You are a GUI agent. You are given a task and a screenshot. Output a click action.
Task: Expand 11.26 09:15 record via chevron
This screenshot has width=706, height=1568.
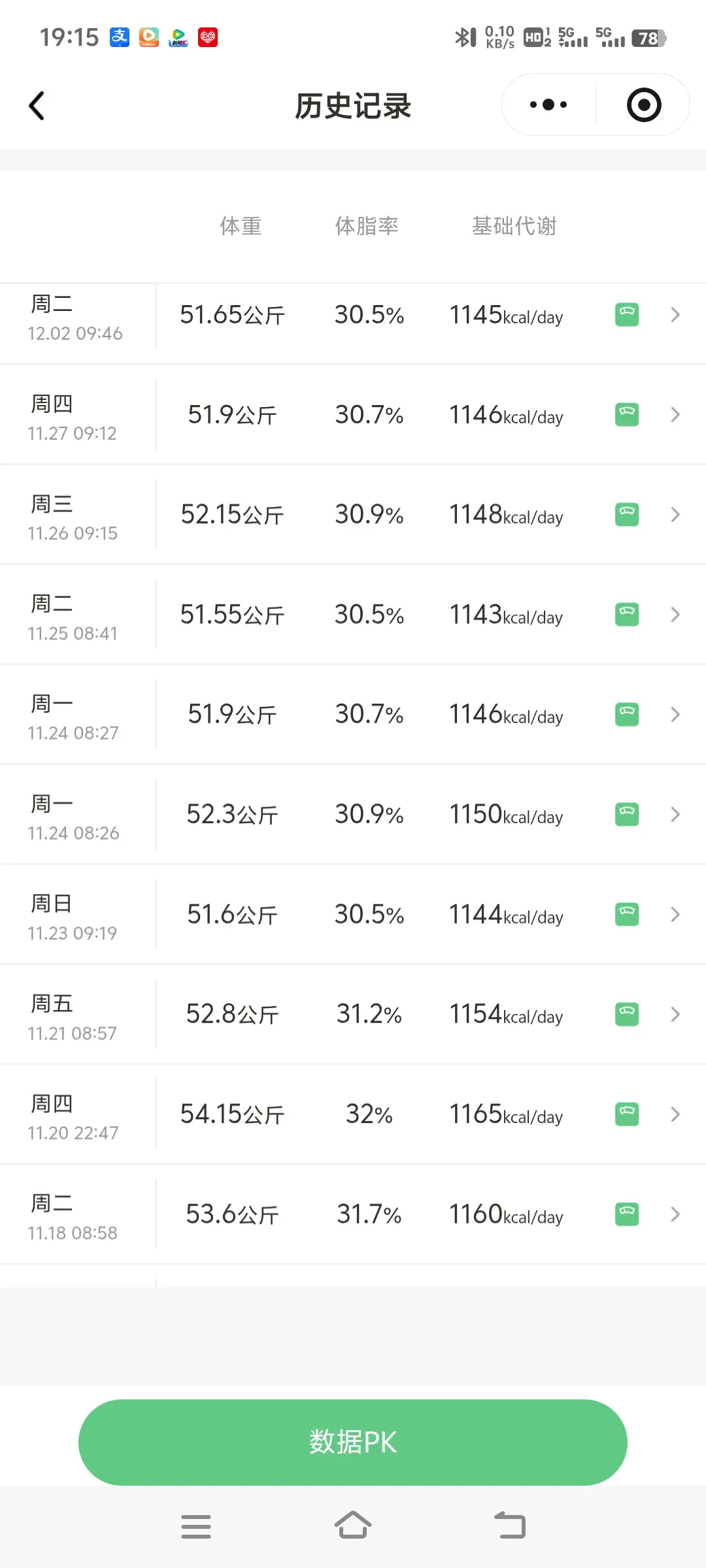675,515
